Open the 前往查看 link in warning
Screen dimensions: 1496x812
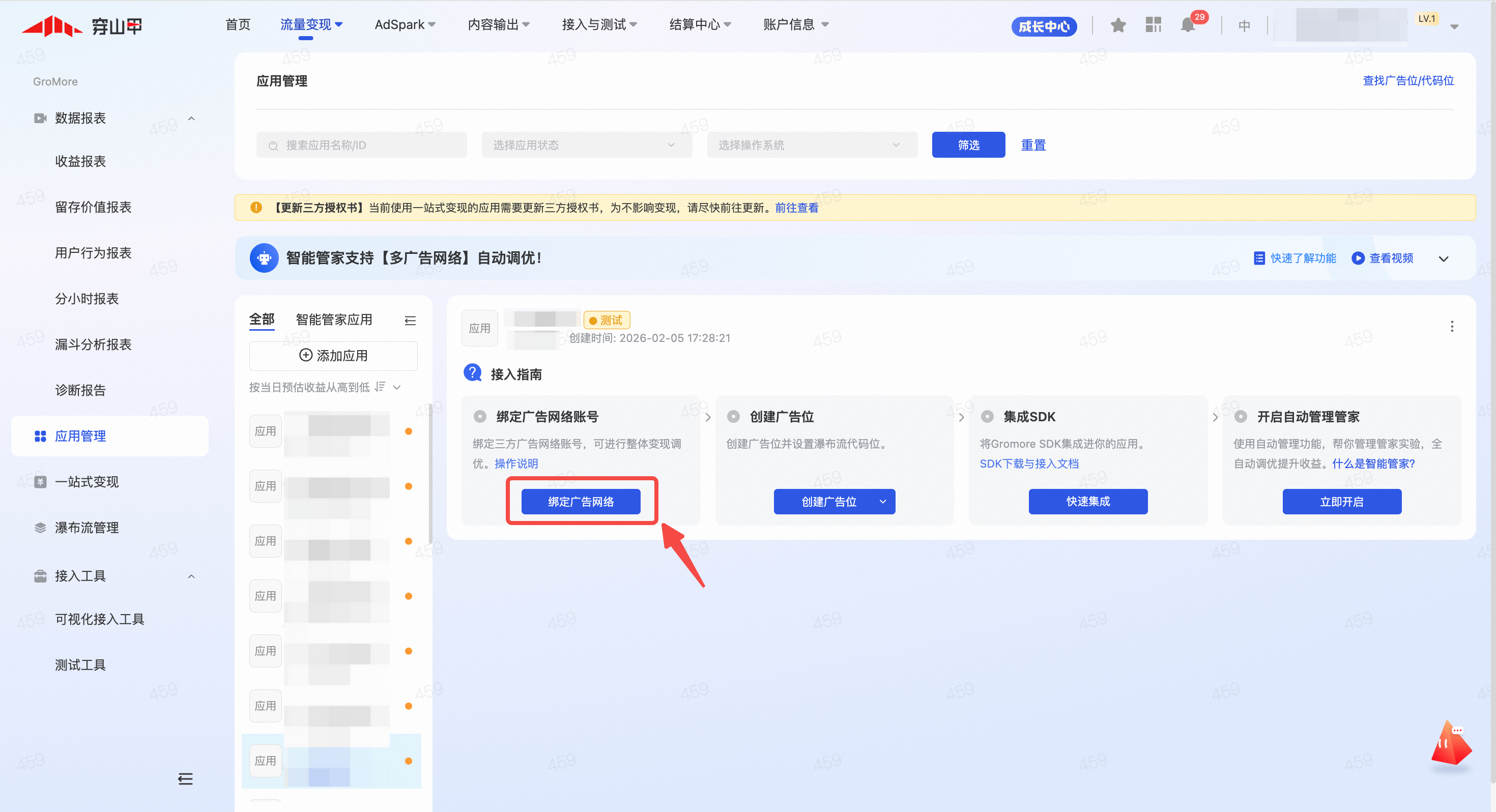(x=796, y=208)
